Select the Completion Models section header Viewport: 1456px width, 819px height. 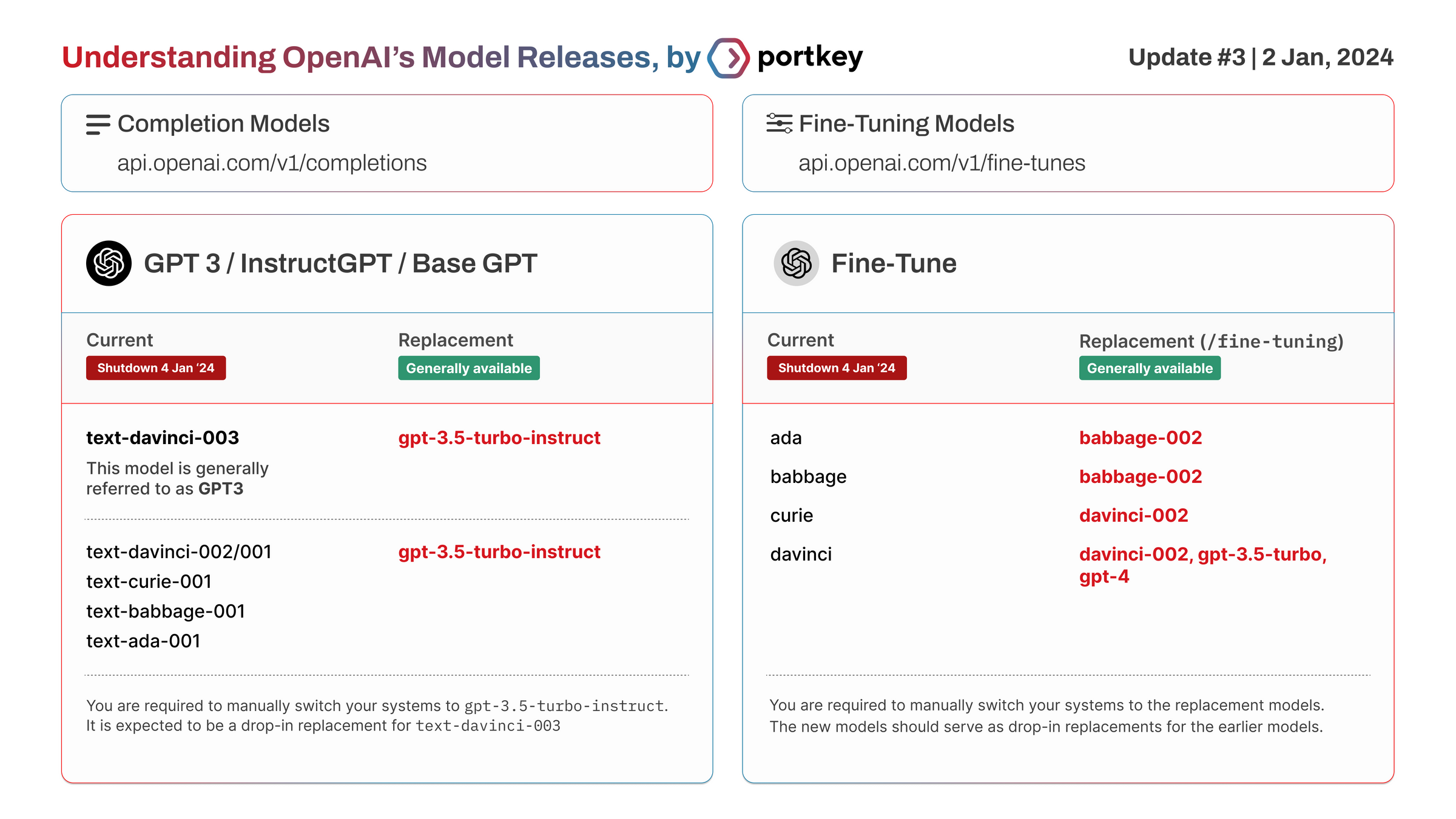point(223,124)
